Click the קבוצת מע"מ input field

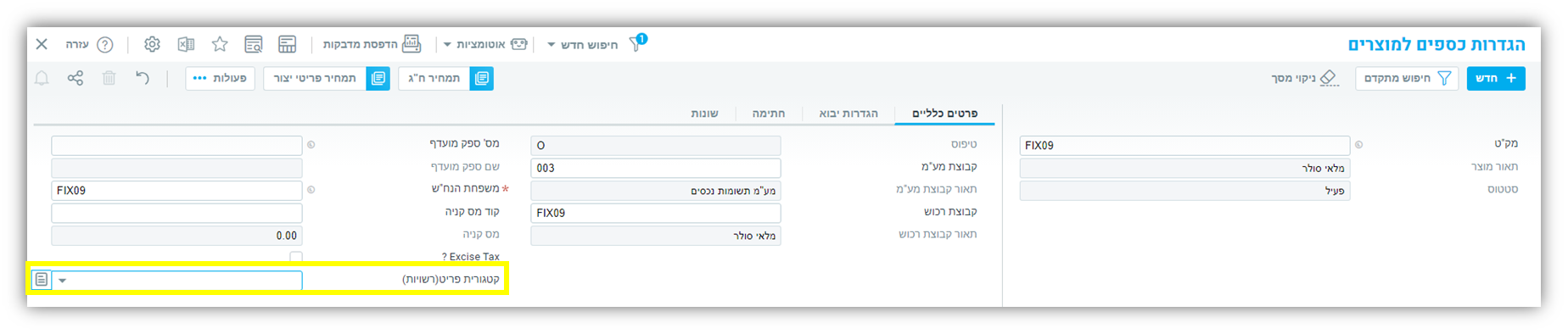point(656,168)
